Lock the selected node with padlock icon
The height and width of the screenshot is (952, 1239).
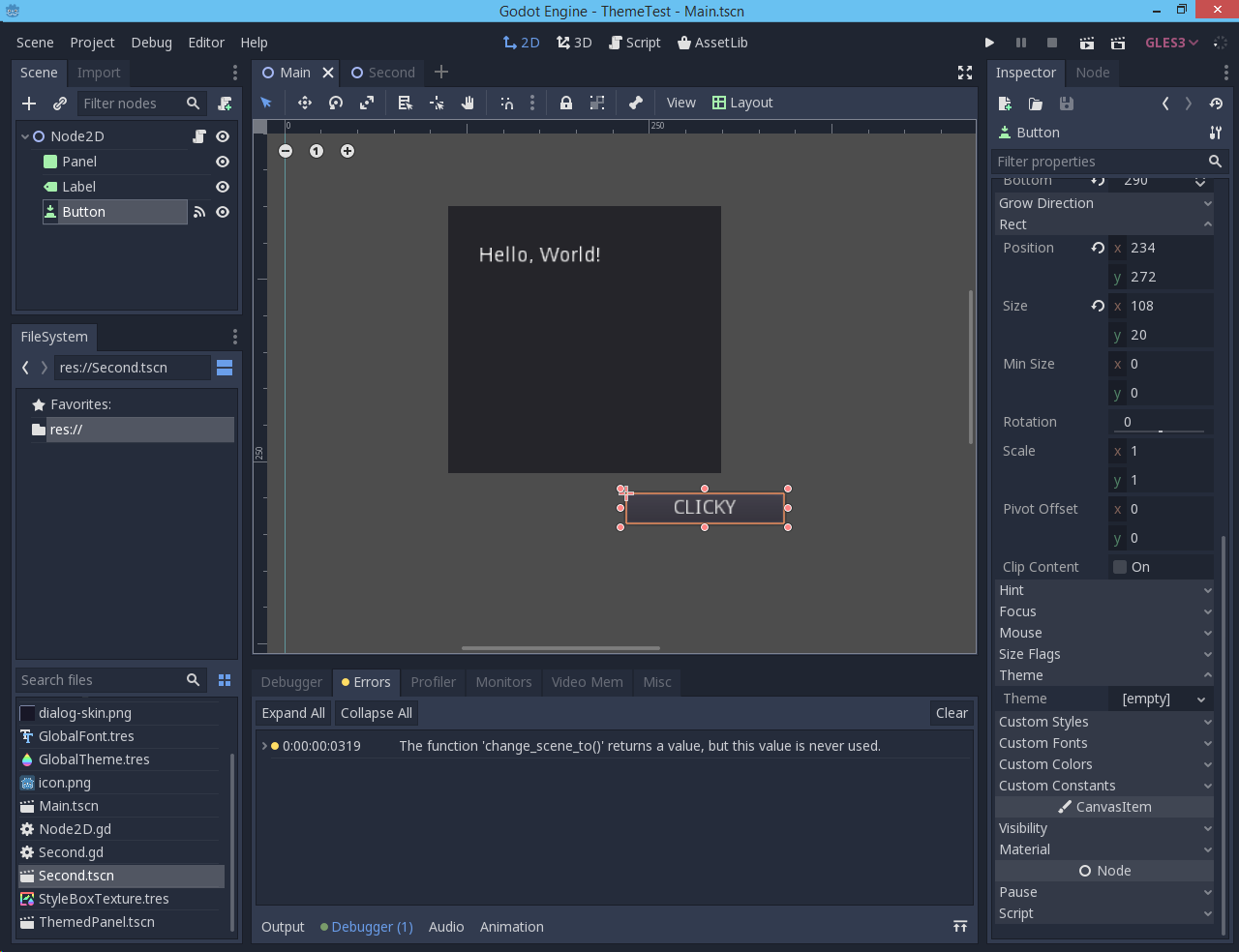(565, 103)
